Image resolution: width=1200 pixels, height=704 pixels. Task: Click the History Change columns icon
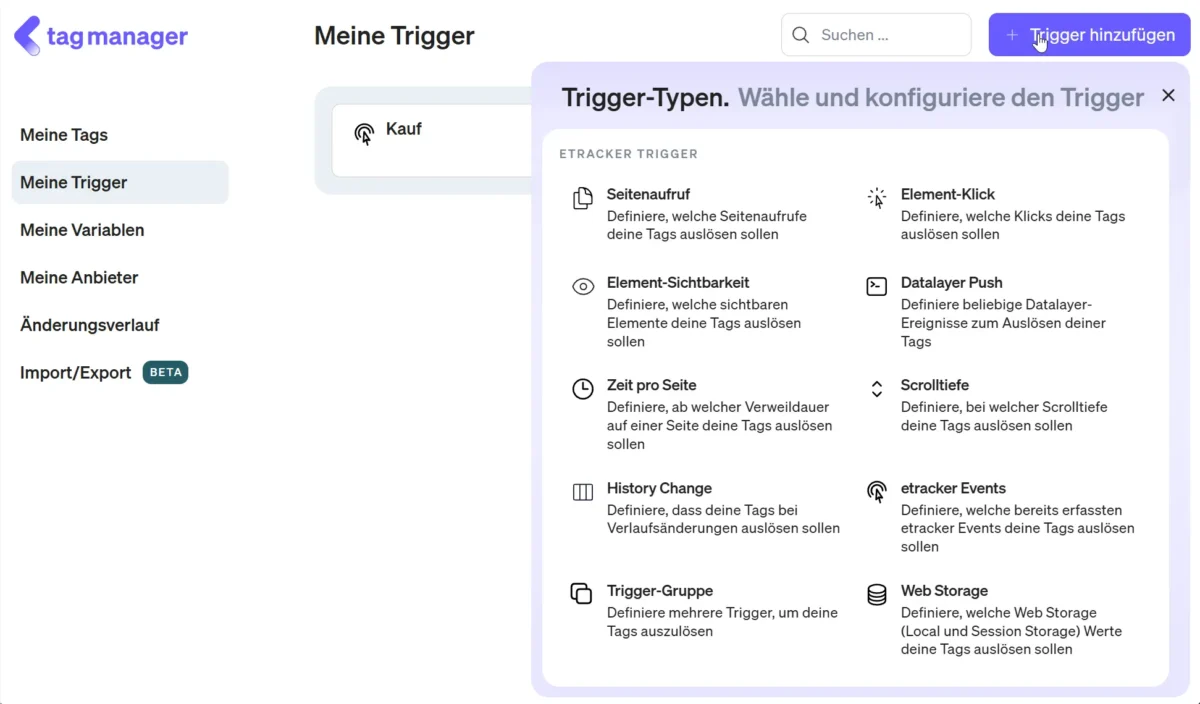tap(582, 492)
